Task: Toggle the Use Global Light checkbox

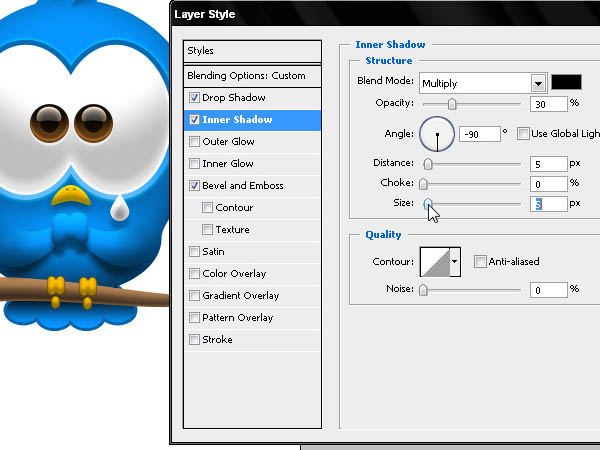Action: pyautogui.click(x=523, y=134)
